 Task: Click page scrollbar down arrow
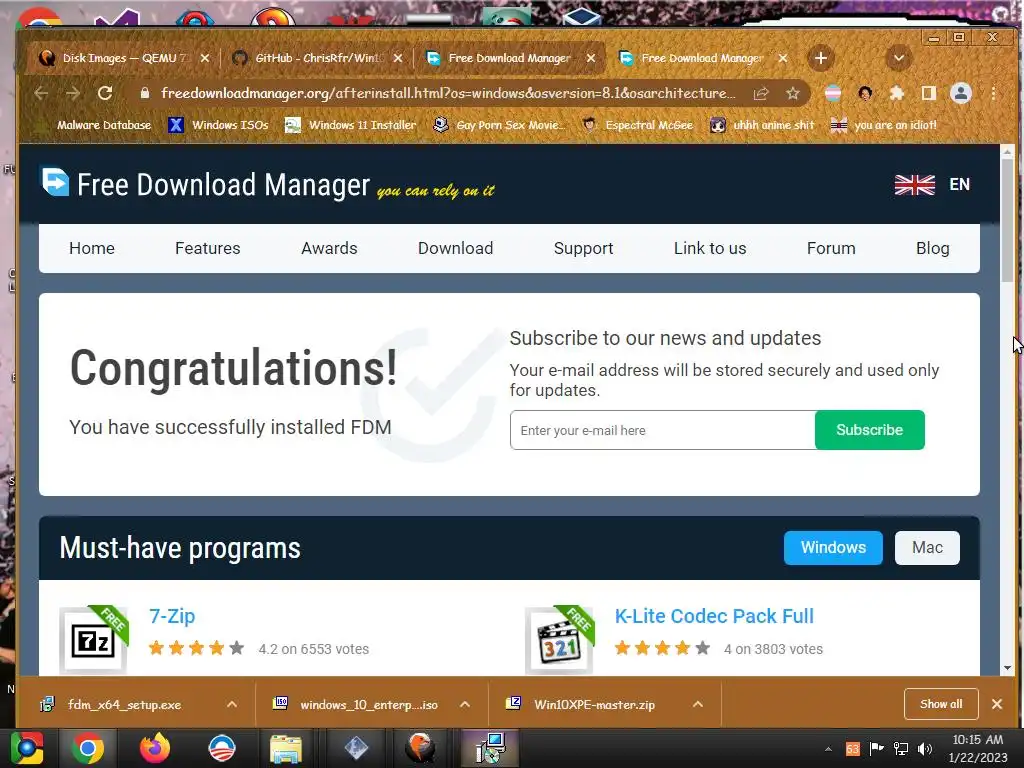pyautogui.click(x=1007, y=667)
